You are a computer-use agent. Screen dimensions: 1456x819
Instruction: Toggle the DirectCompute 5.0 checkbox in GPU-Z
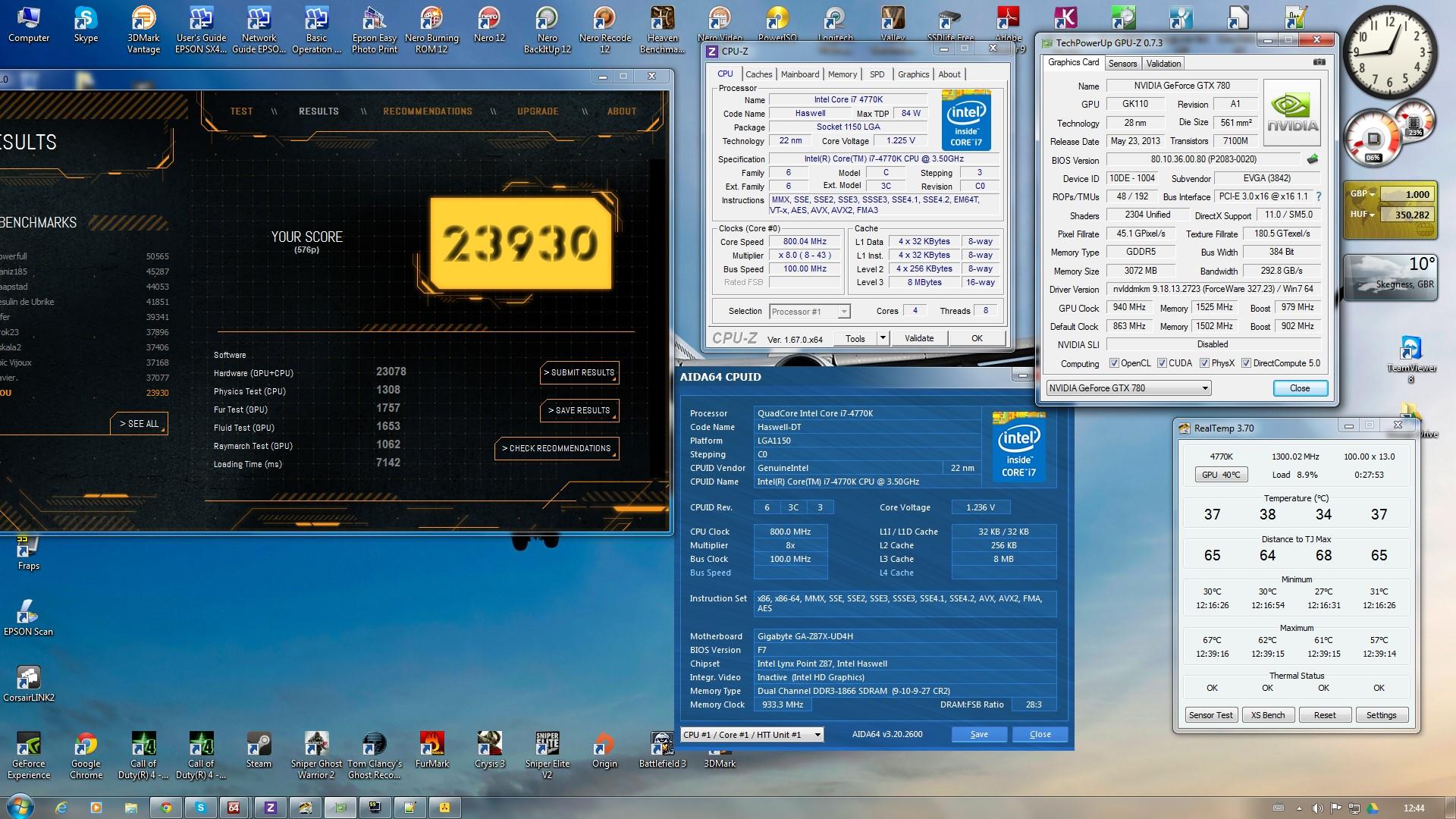[x=1246, y=363]
